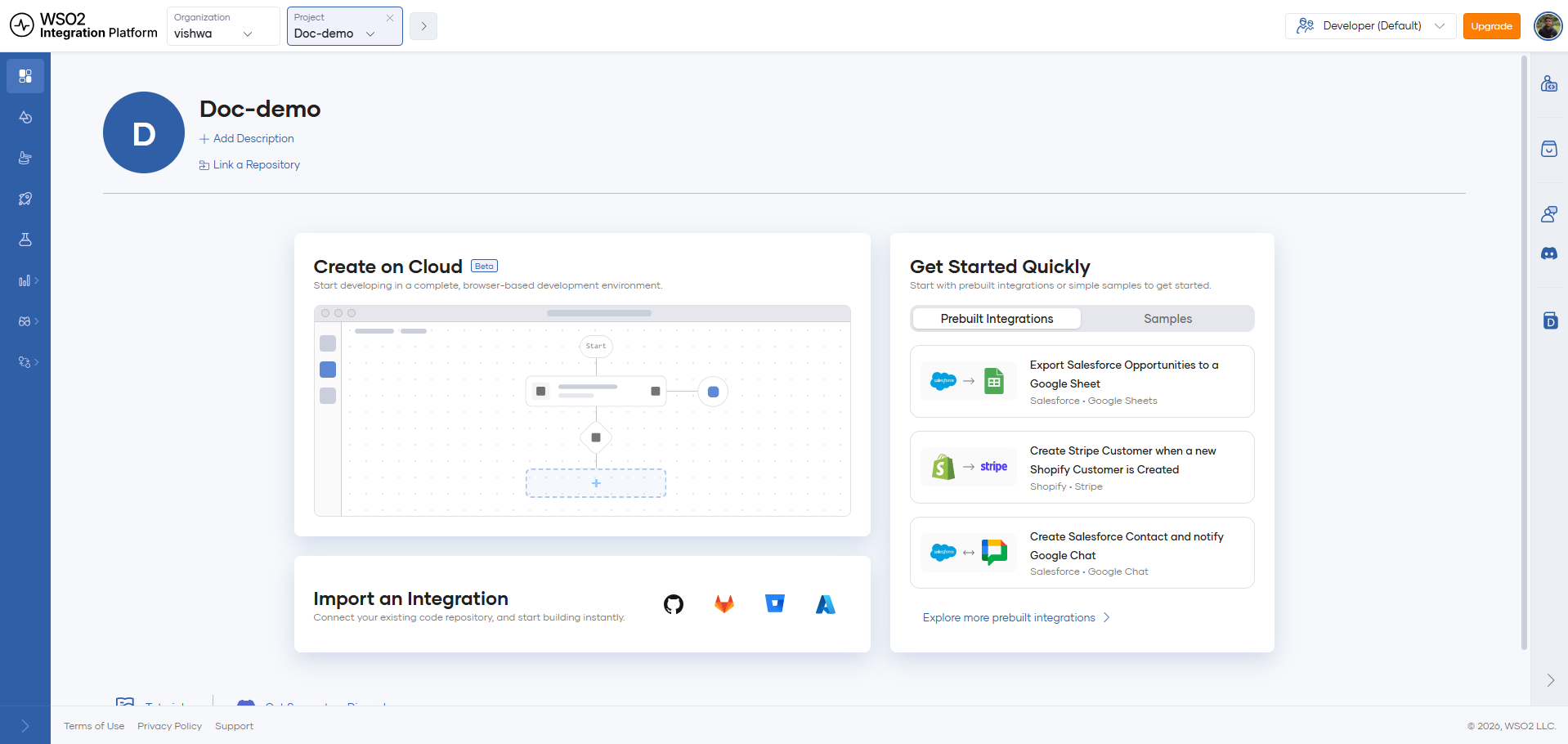Open the developer code assistant icon in right panel

click(x=1549, y=83)
